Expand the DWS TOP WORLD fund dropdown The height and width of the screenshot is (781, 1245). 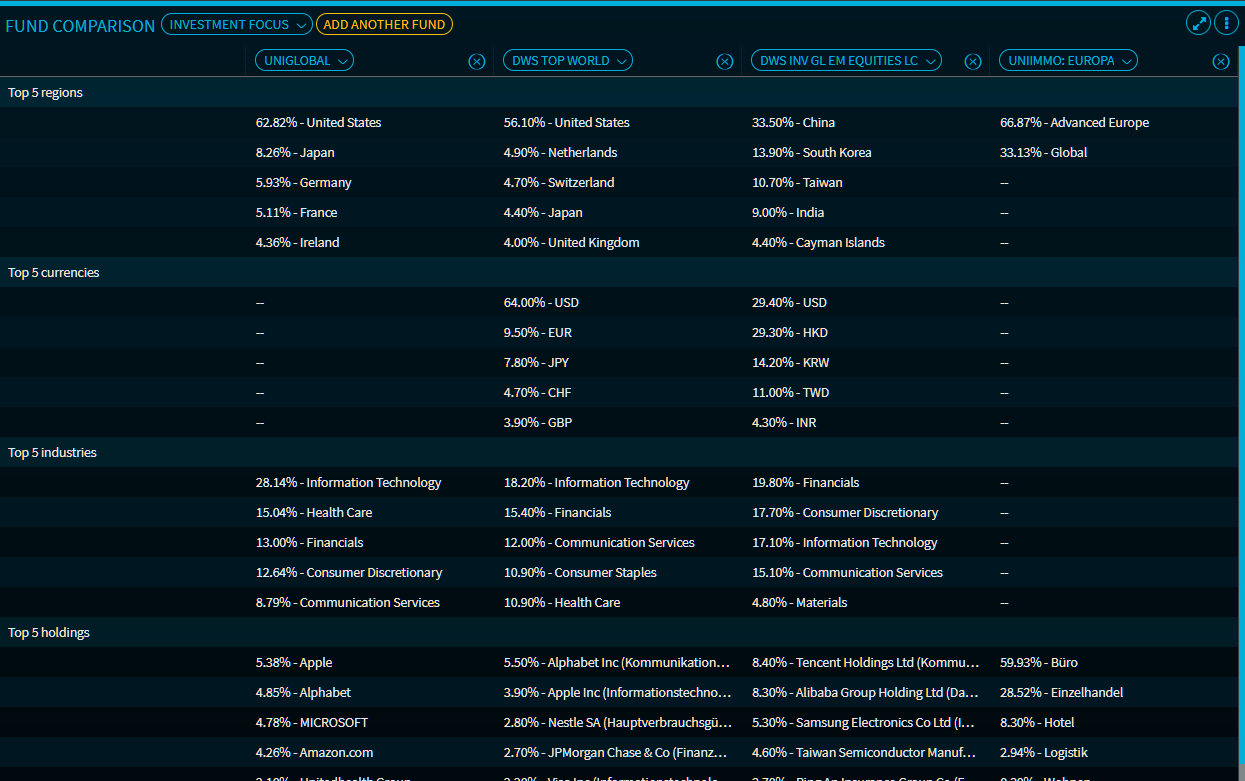(568, 61)
